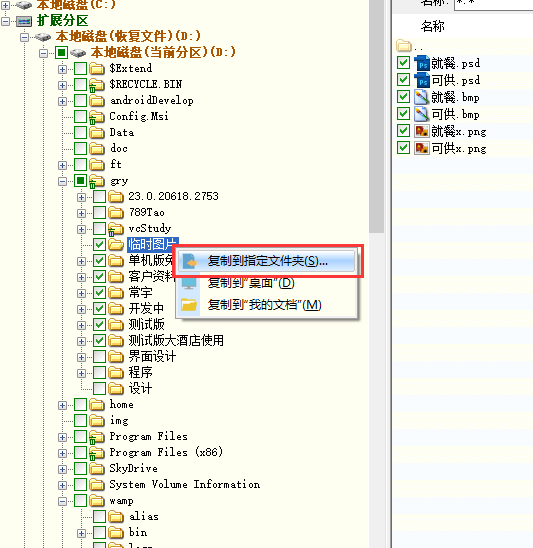The height and width of the screenshot is (548, 533).
Task: Click the 名称 filter input field
Action: (x=494, y=4)
